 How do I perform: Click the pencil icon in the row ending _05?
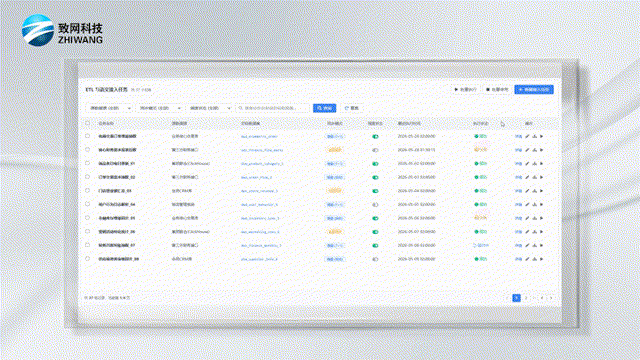click(x=527, y=218)
